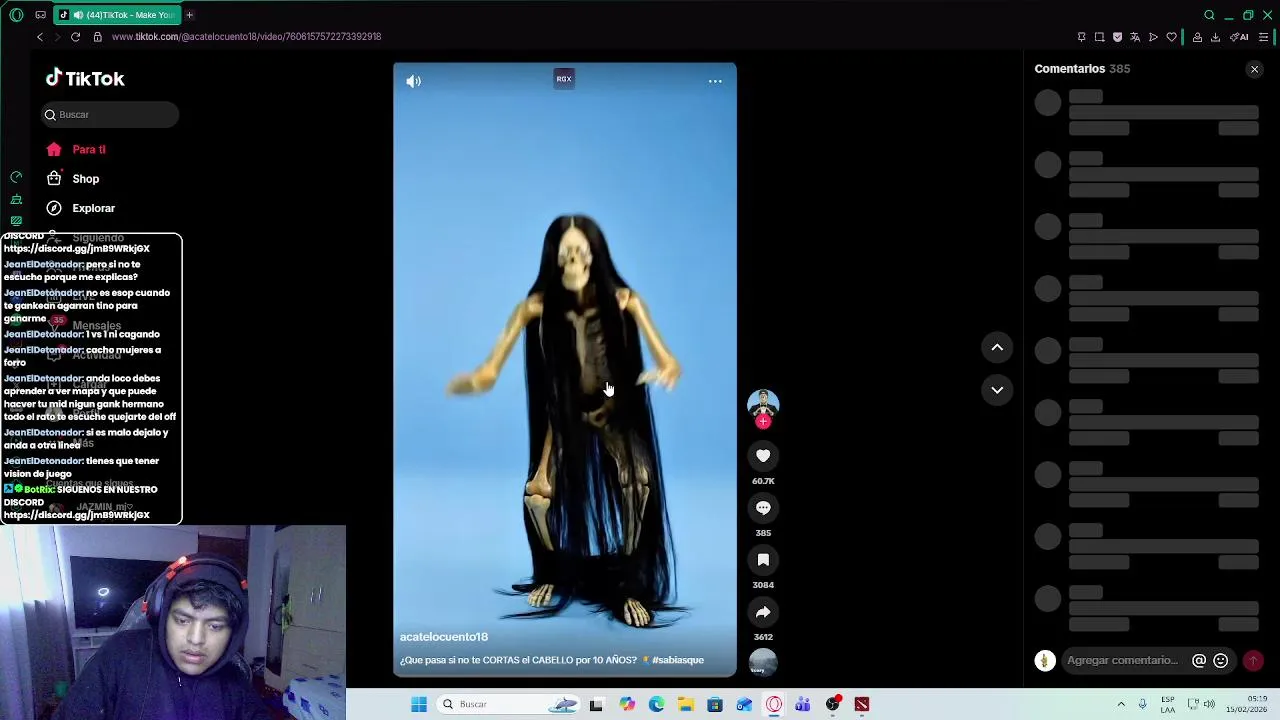Screen dimensions: 1280x720
Task: Open the acatelocuento18 username link
Action: coord(444,637)
